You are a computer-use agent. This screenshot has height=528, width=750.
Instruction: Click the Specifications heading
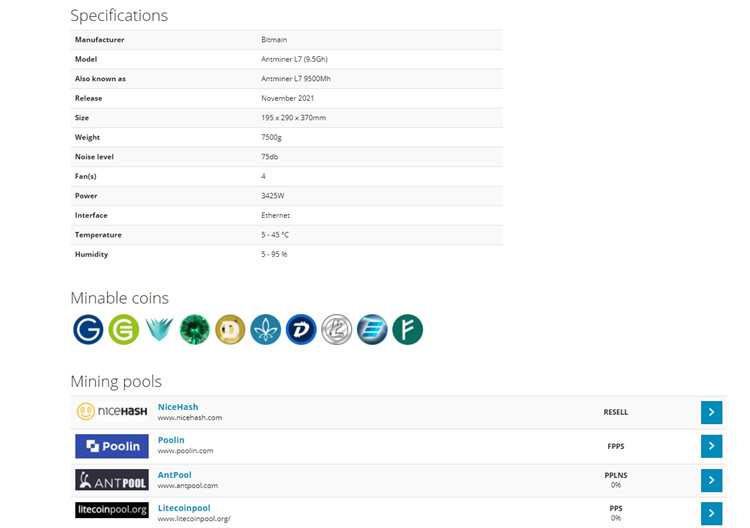(x=119, y=16)
